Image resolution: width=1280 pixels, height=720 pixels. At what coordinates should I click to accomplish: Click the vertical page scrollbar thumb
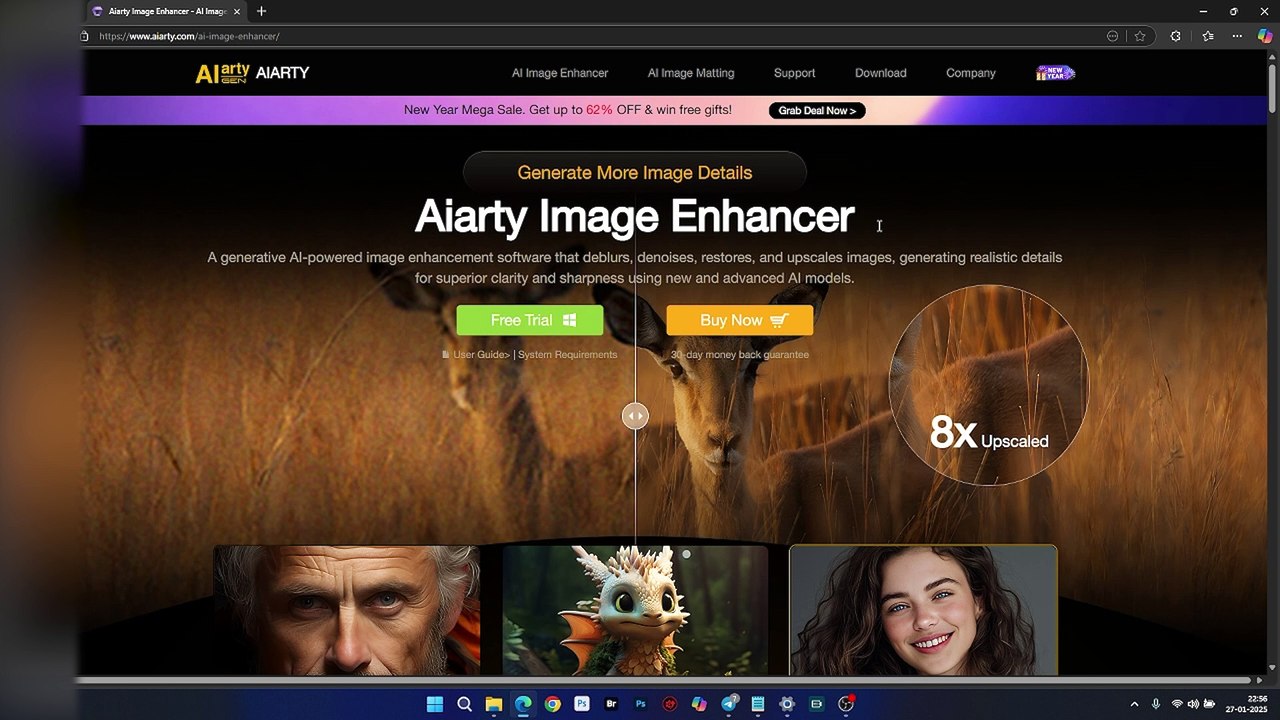[1272, 87]
